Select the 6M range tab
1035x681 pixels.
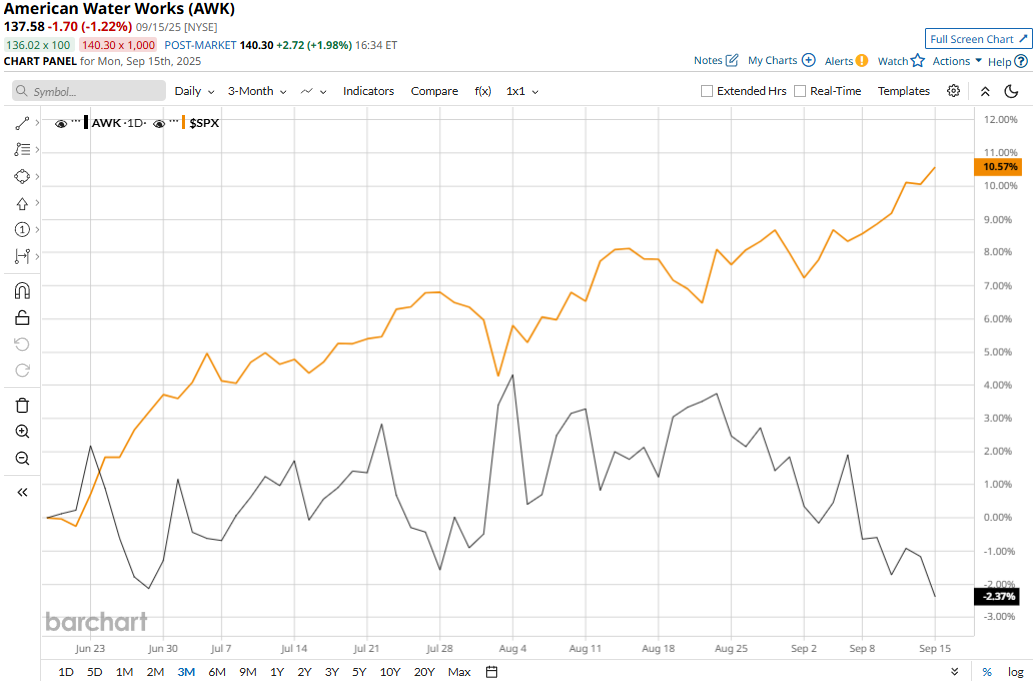click(x=217, y=672)
